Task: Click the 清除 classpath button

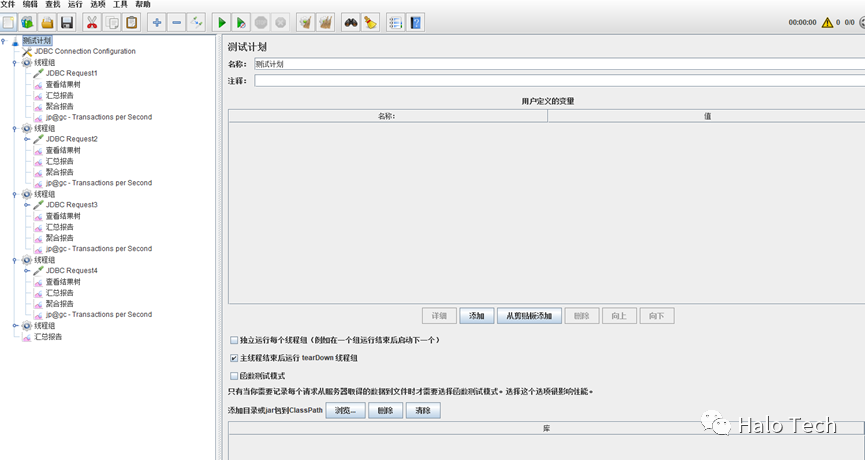Action: coord(423,410)
